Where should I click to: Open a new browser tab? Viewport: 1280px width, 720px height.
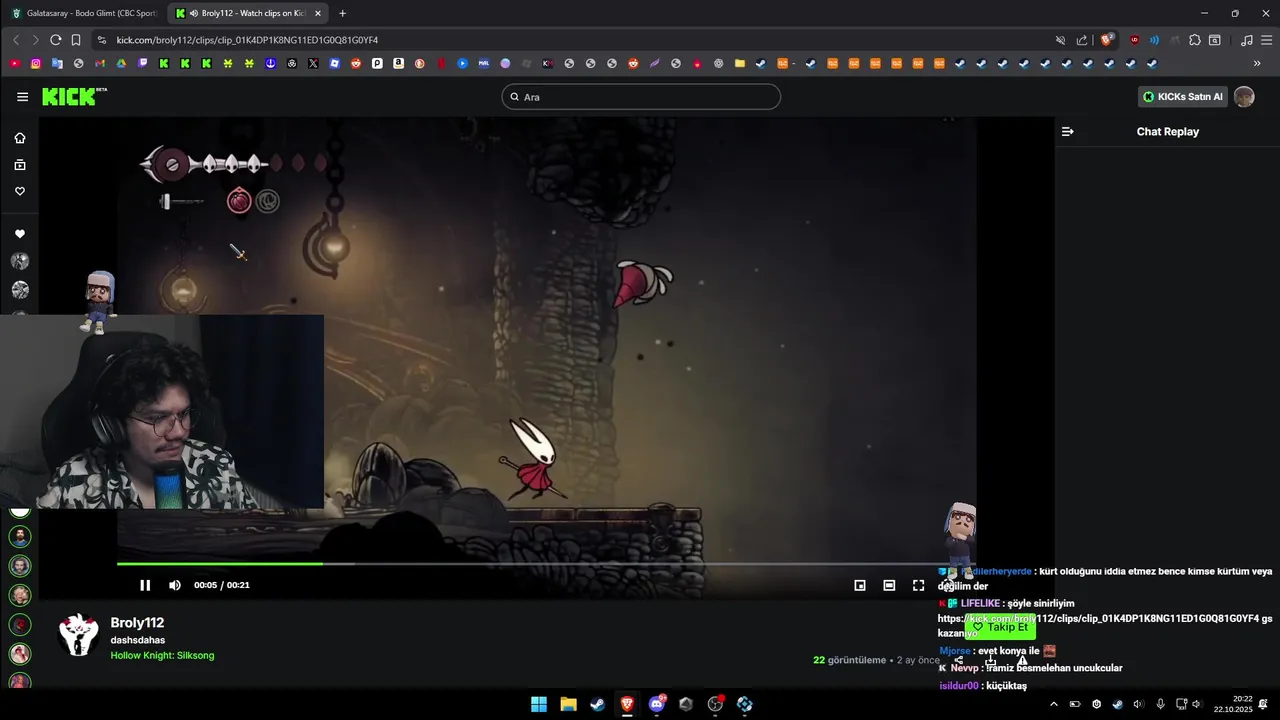pos(342,13)
